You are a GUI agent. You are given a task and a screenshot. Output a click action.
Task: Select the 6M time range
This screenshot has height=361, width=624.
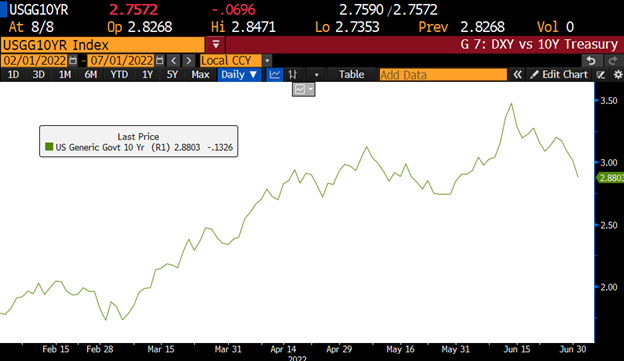(x=91, y=75)
